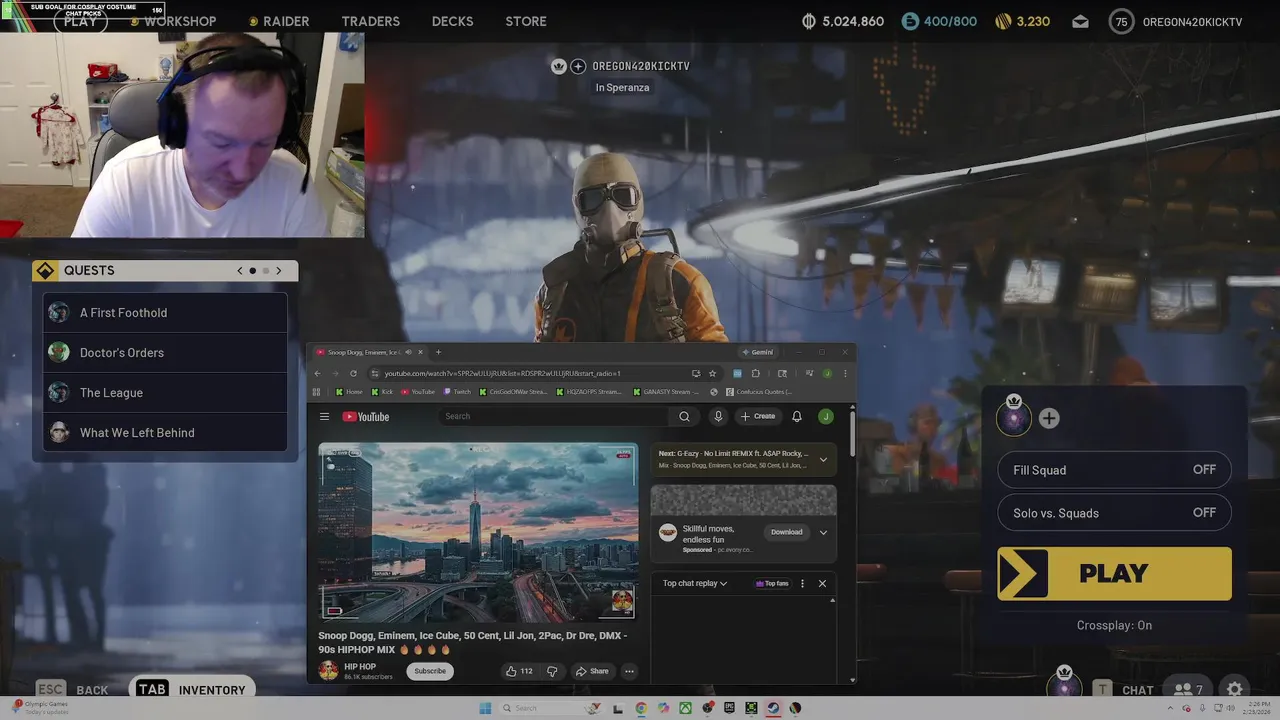Open the green J account avatar on YouTube
This screenshot has width=1280, height=720.
coord(825,417)
